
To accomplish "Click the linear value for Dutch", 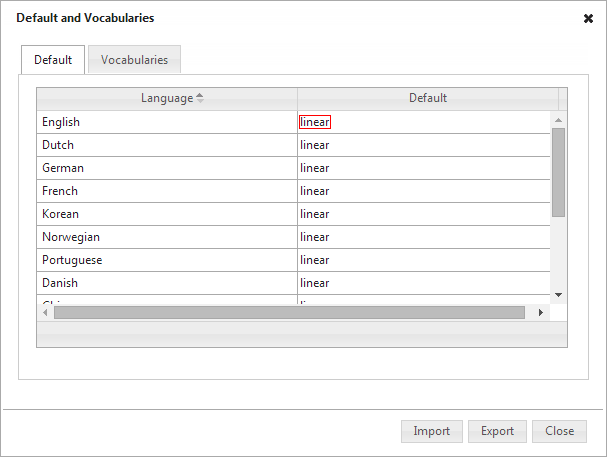I will (314, 145).
